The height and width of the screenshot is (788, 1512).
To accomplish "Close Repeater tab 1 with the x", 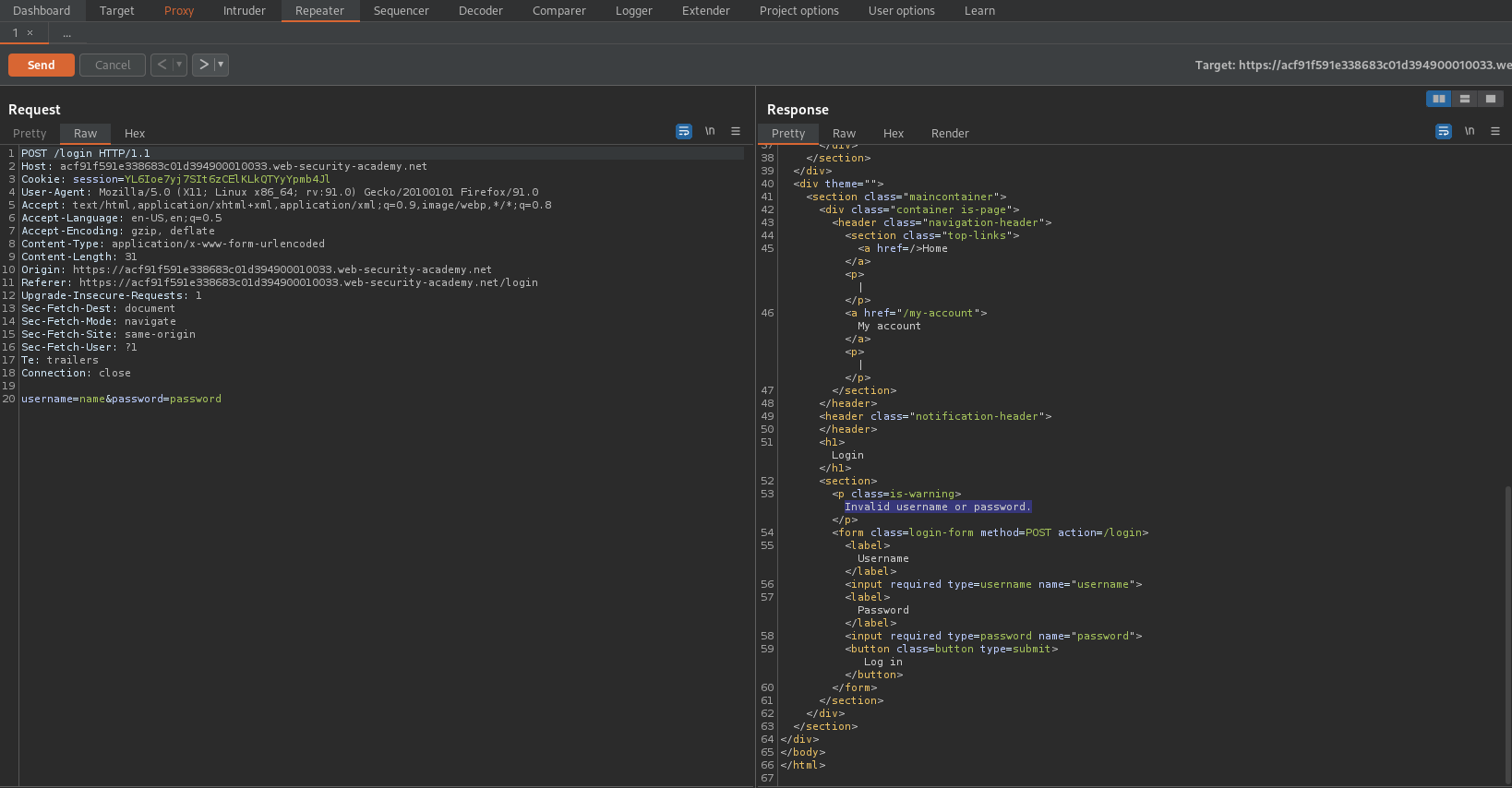I will pos(30,33).
